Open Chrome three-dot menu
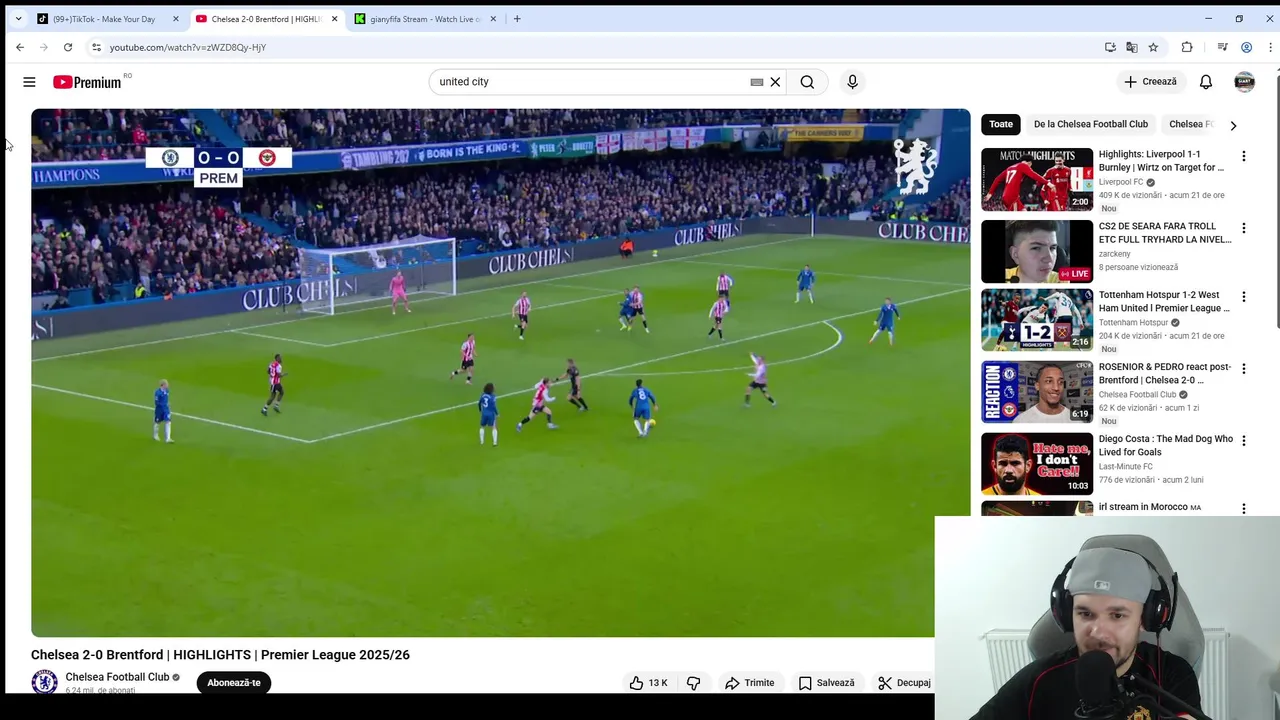The image size is (1280, 720). click(1270, 47)
